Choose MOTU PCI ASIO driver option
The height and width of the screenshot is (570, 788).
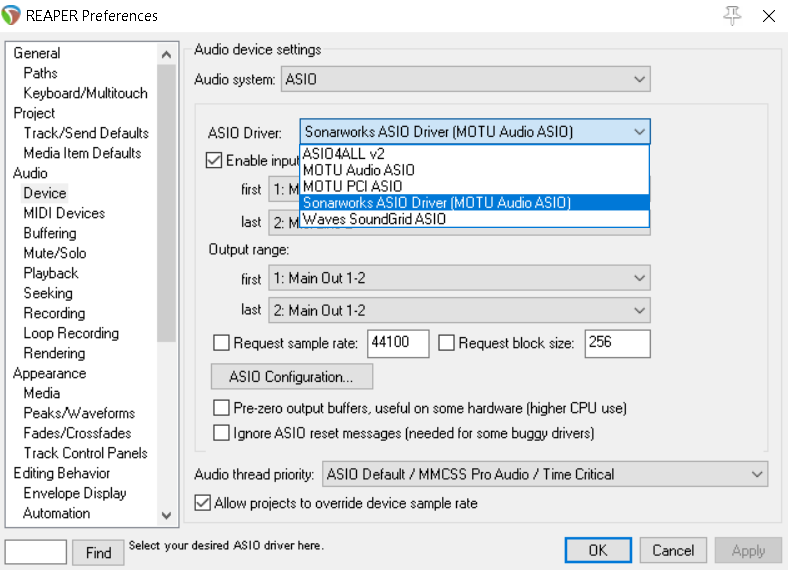click(474, 186)
